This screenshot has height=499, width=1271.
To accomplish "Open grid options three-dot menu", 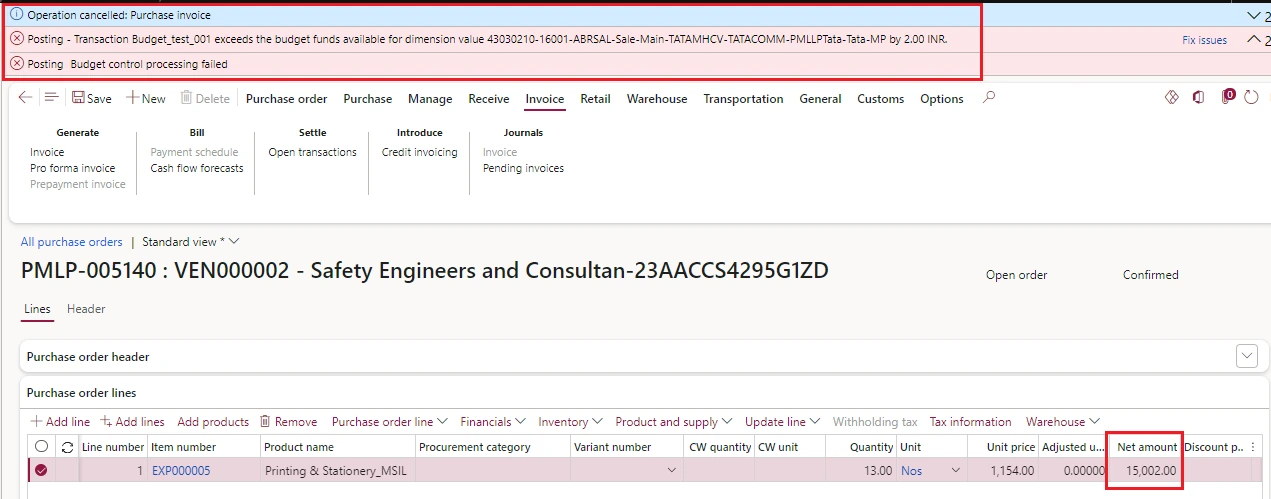I will 1253,447.
